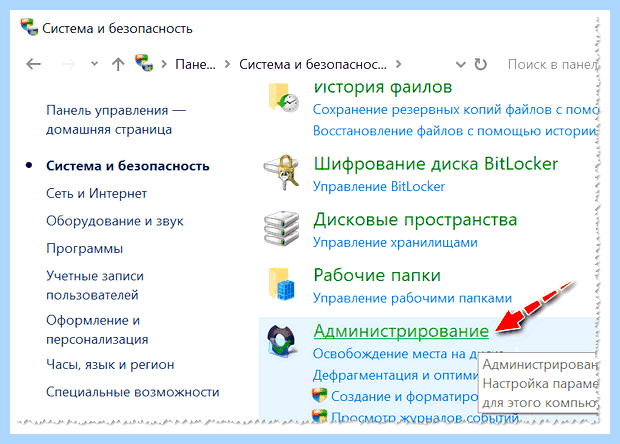The image size is (620, 444).
Task: Open 'Оборудование и звук' category
Action: [x=115, y=221]
